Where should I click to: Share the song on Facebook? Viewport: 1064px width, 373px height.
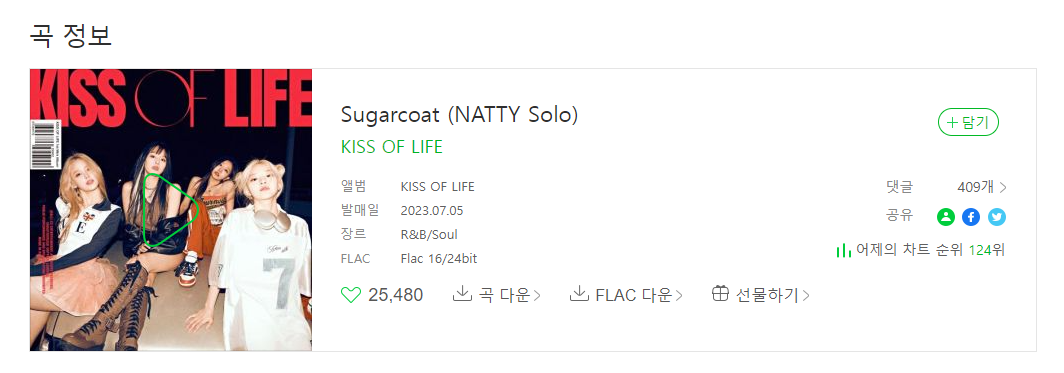point(971,217)
